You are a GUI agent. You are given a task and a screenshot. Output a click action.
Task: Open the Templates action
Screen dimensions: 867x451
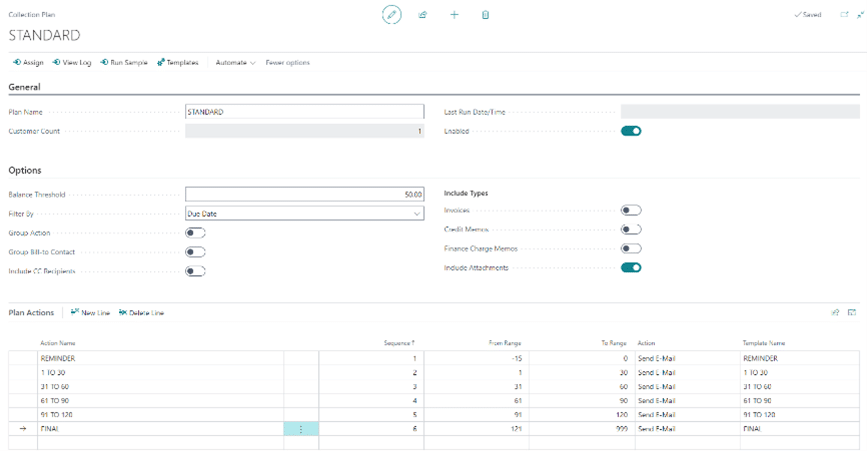click(x=177, y=62)
